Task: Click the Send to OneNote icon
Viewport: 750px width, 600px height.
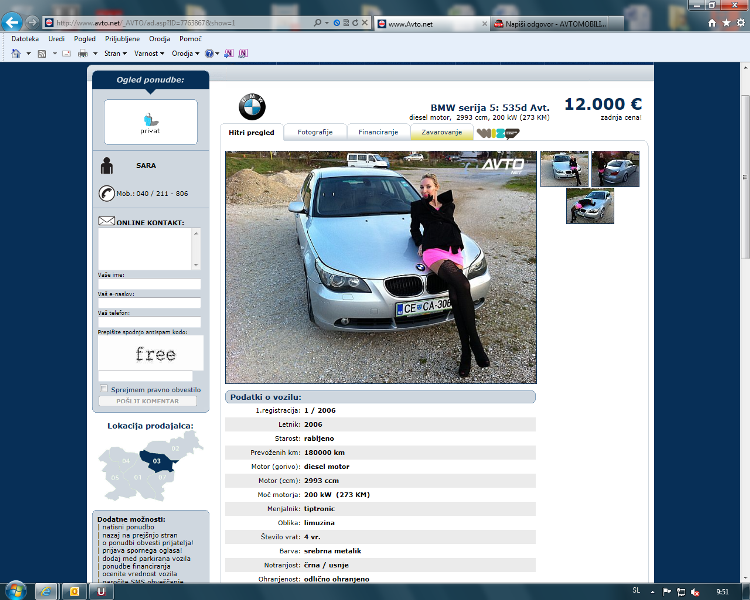Action: 229,54
